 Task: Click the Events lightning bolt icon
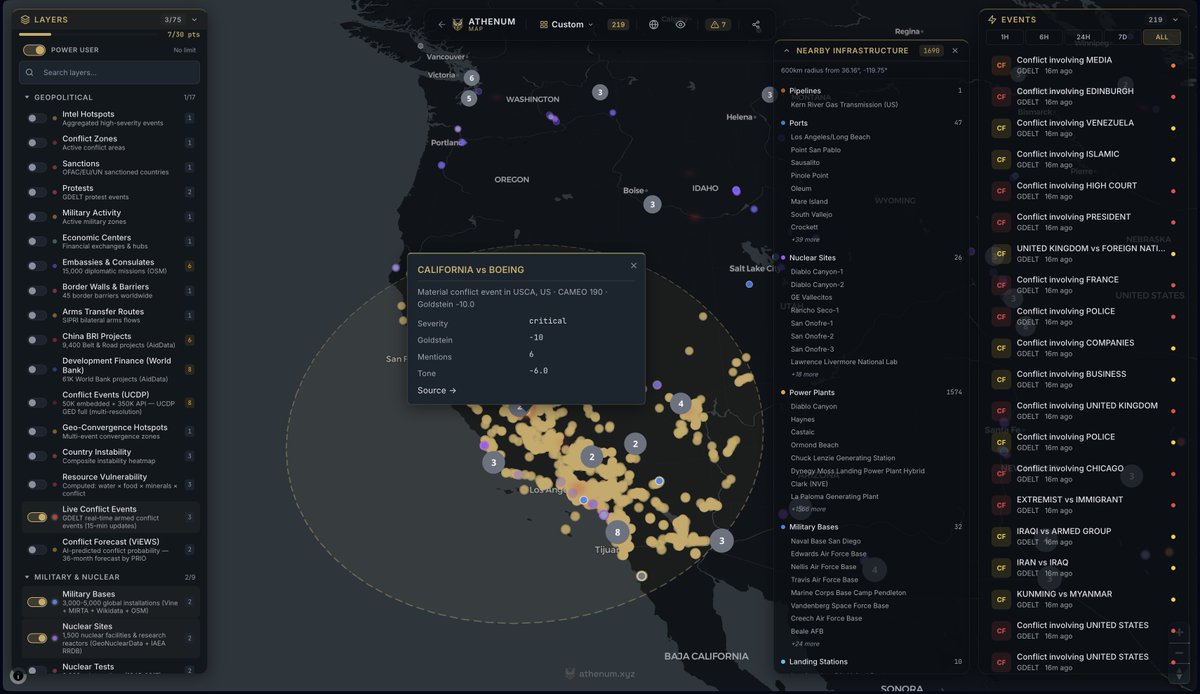[x=992, y=19]
